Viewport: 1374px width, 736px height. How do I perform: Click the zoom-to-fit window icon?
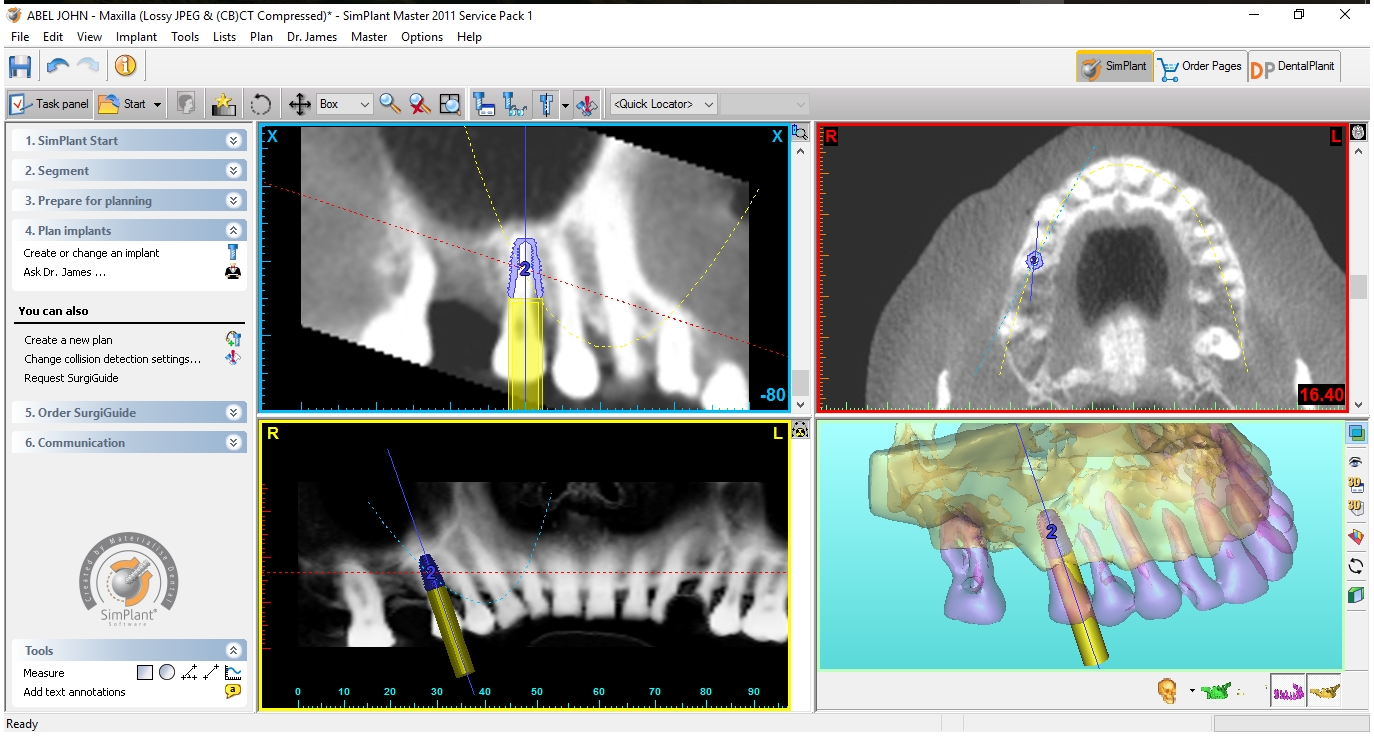click(450, 104)
